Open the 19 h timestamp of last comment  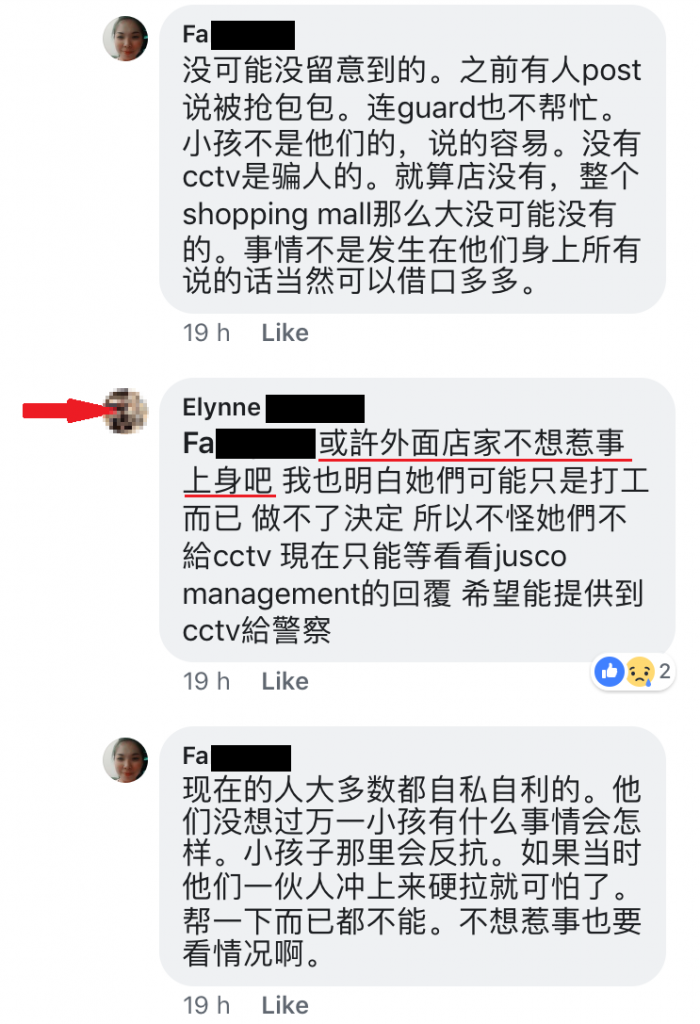(206, 1005)
